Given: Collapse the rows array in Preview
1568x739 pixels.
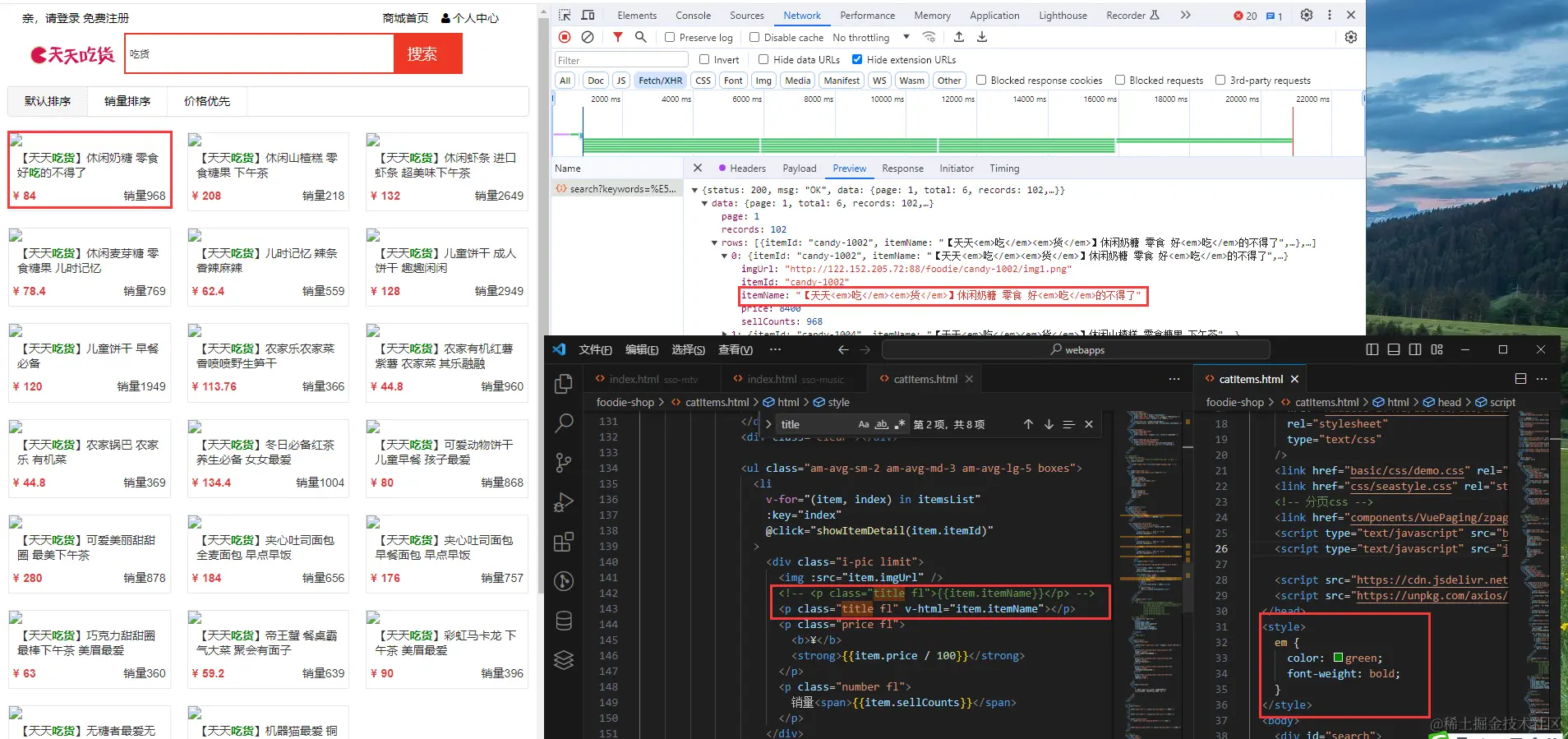Looking at the screenshot, I should [x=715, y=242].
